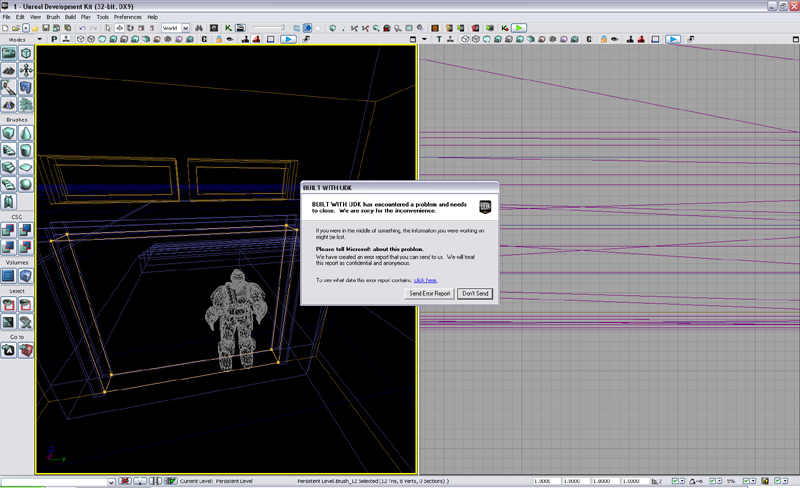Click the Cube brush builder icon
This screenshot has width=800, height=488.
9,133
